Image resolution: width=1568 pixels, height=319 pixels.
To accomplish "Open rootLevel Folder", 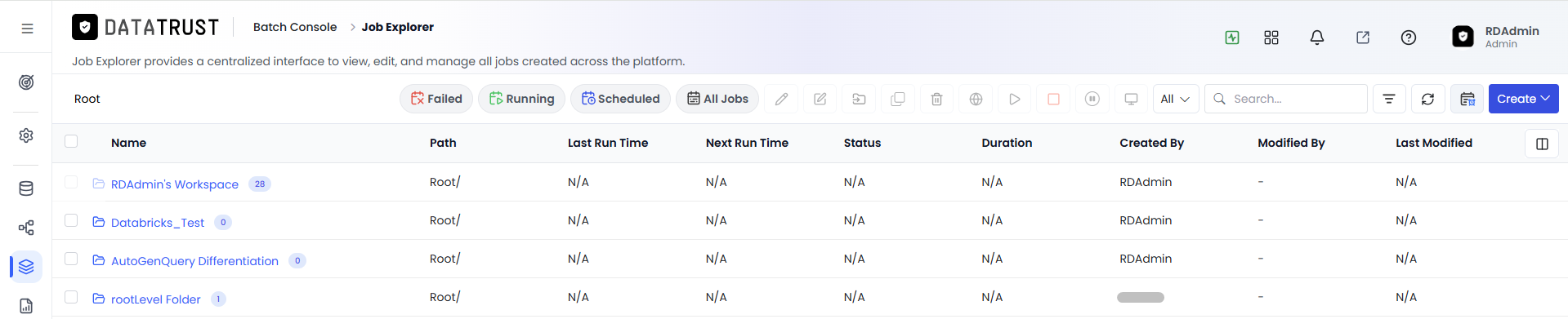I will [156, 299].
